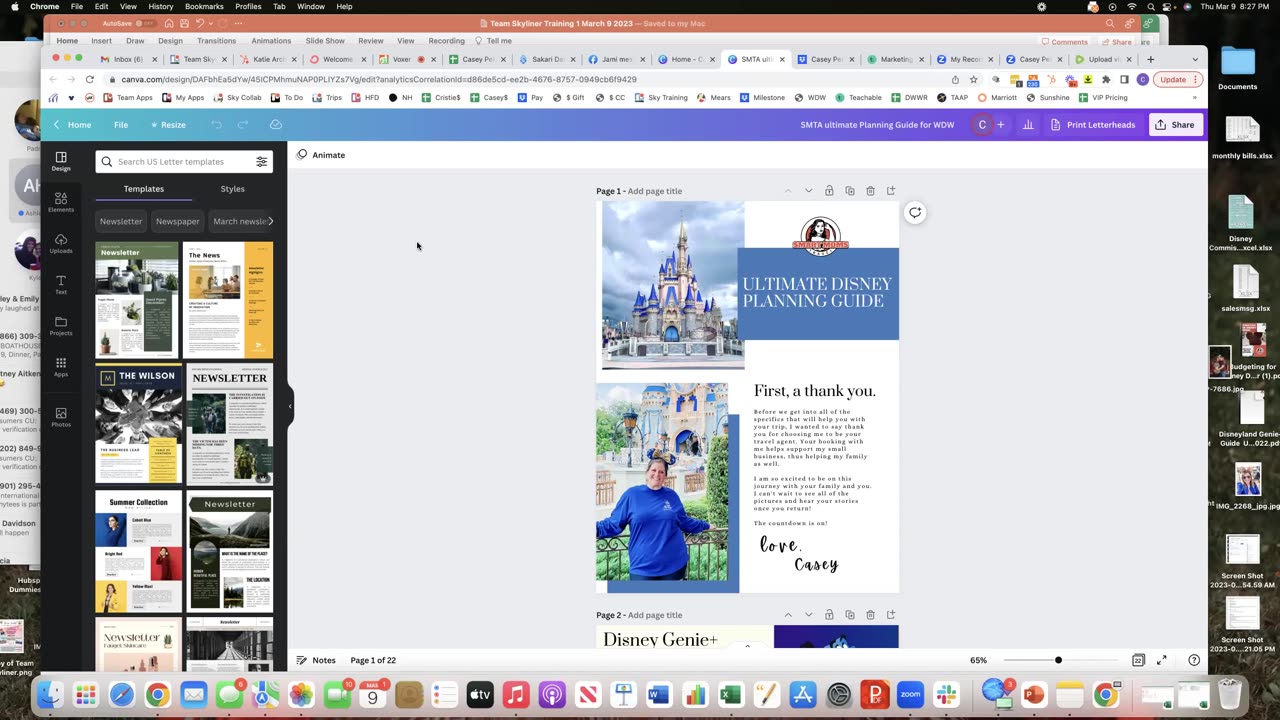Open the Elements panel in sidebar
The height and width of the screenshot is (720, 1280).
pyautogui.click(x=61, y=202)
